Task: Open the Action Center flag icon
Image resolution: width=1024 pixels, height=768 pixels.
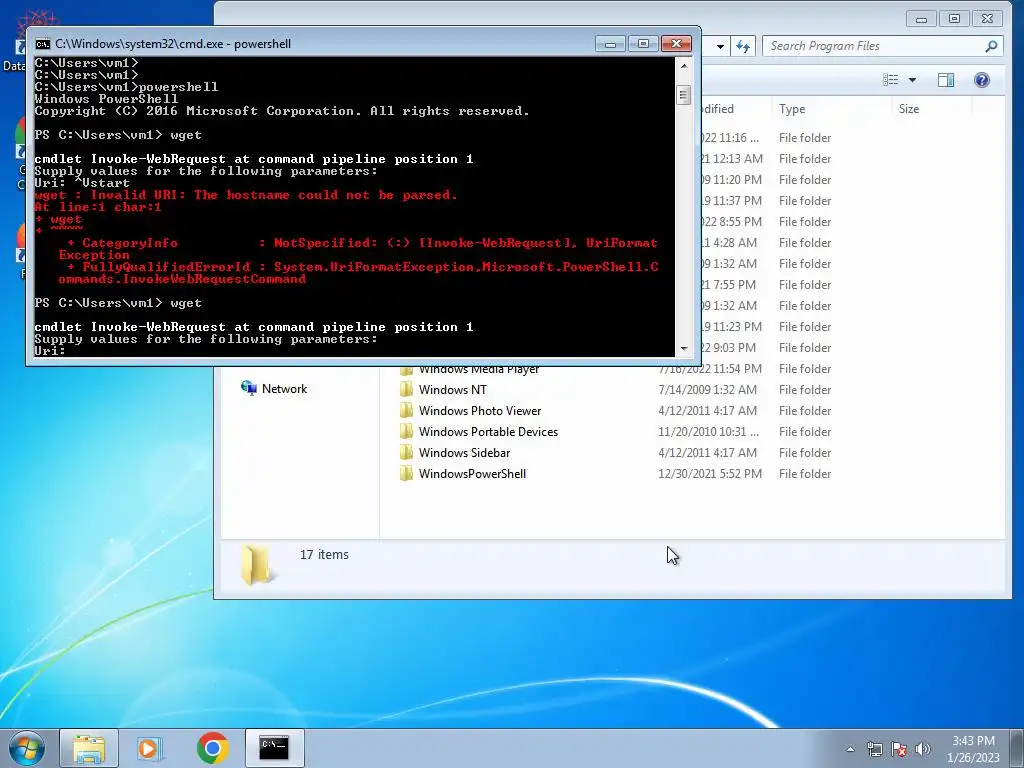Action: pyautogui.click(x=899, y=749)
